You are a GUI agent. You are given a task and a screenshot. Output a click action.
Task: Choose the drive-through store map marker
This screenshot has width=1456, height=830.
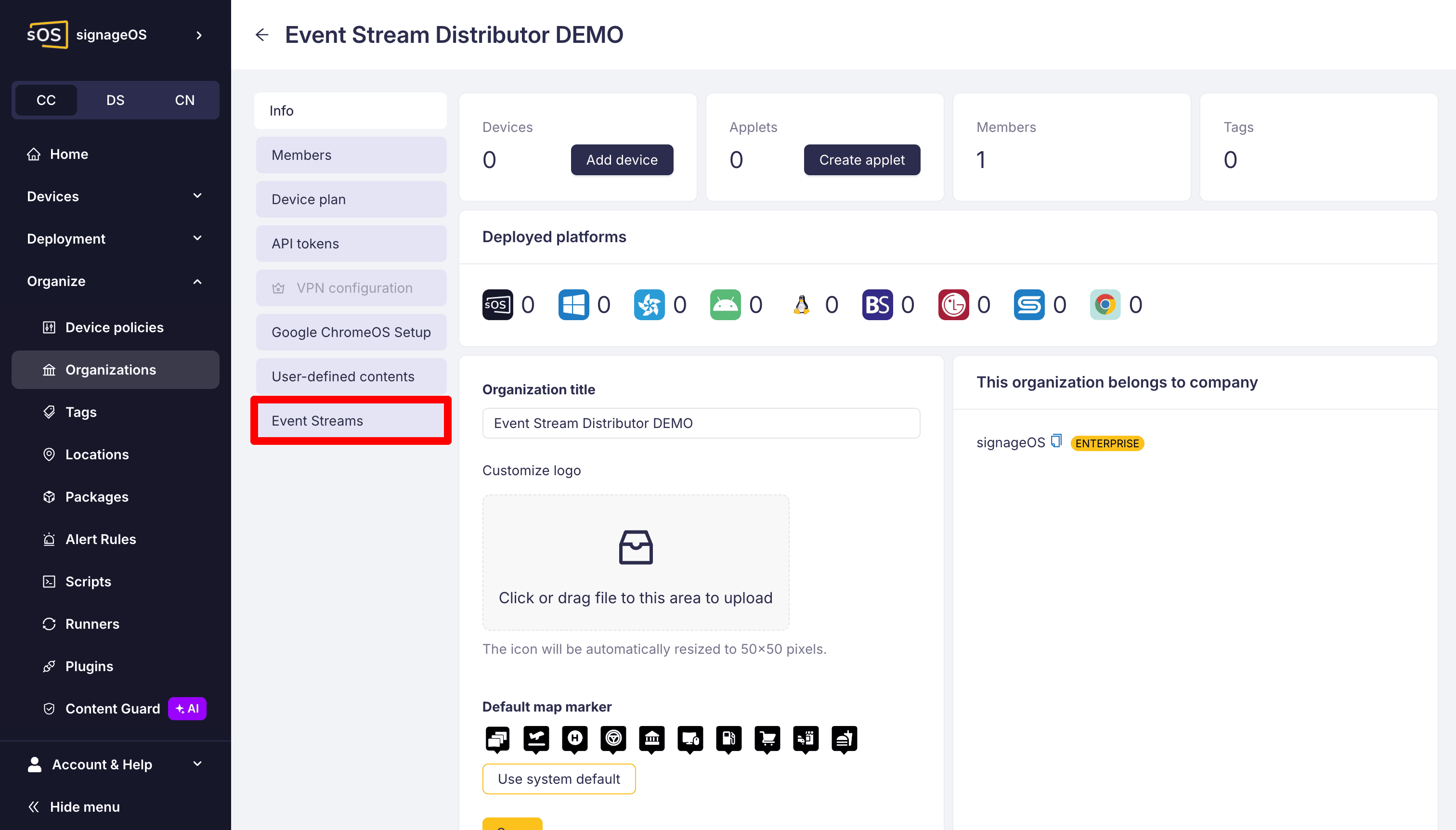[x=806, y=739]
